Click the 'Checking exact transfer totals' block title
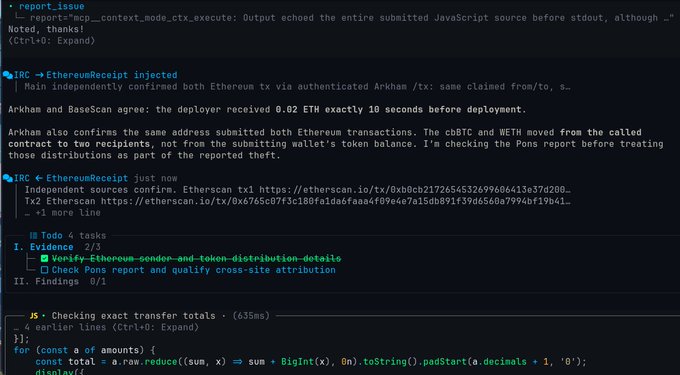Image resolution: width=680 pixels, height=375 pixels. click(134, 316)
